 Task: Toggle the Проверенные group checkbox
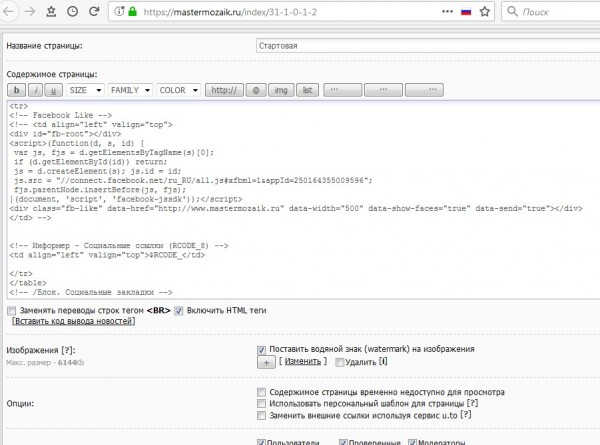coord(343,442)
